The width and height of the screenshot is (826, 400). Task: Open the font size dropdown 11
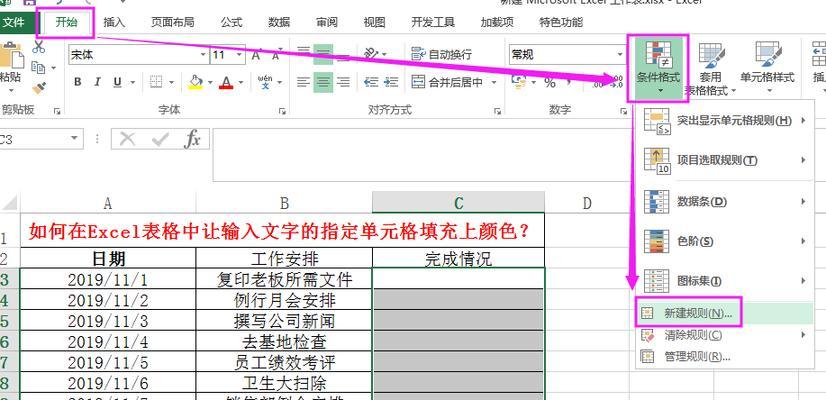tap(240, 55)
